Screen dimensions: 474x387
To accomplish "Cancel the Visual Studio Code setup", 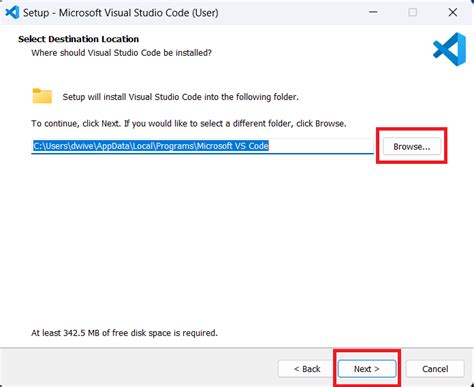I will [435, 369].
